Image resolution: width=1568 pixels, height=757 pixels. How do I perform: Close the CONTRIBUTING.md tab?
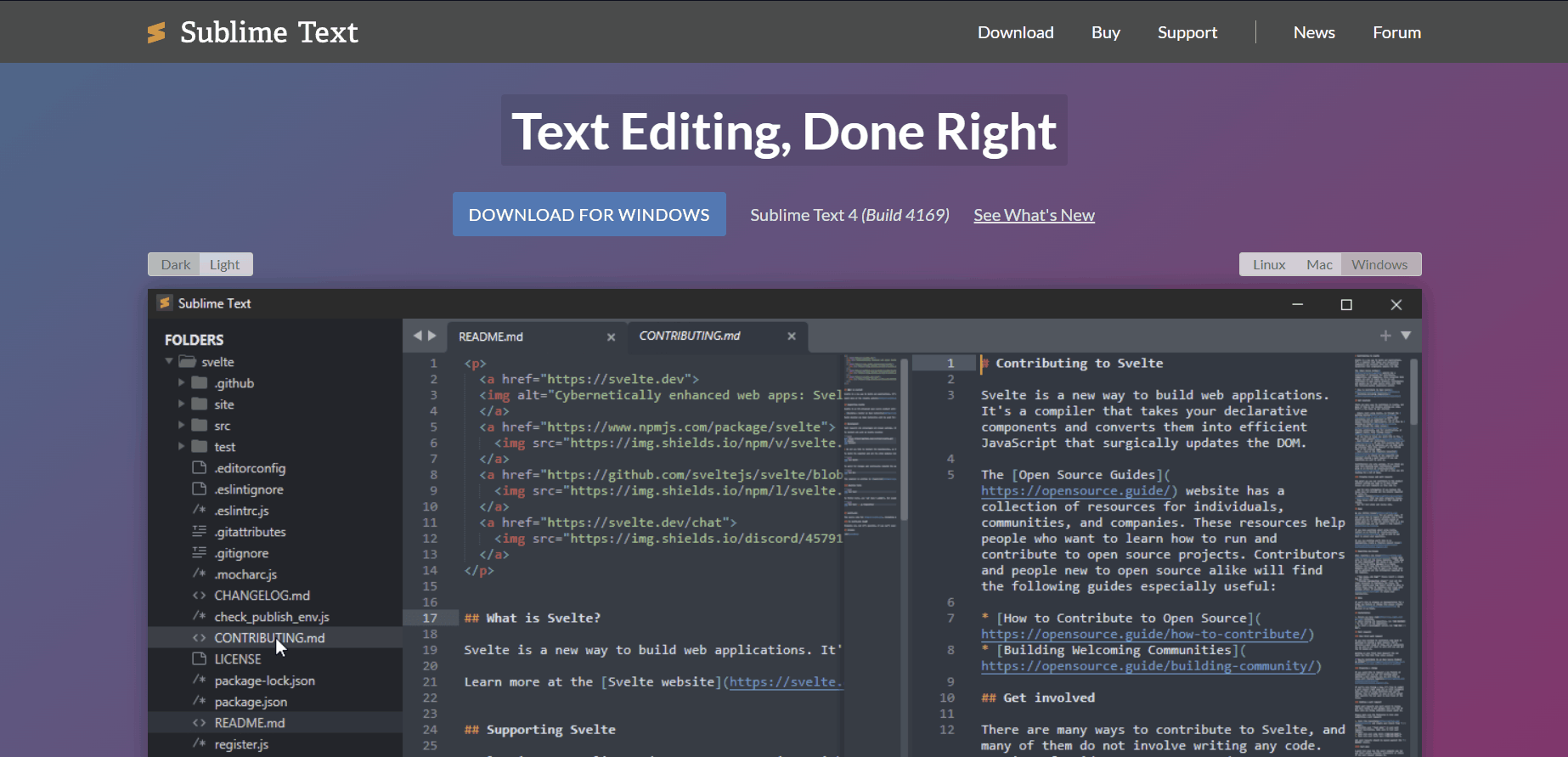point(792,336)
